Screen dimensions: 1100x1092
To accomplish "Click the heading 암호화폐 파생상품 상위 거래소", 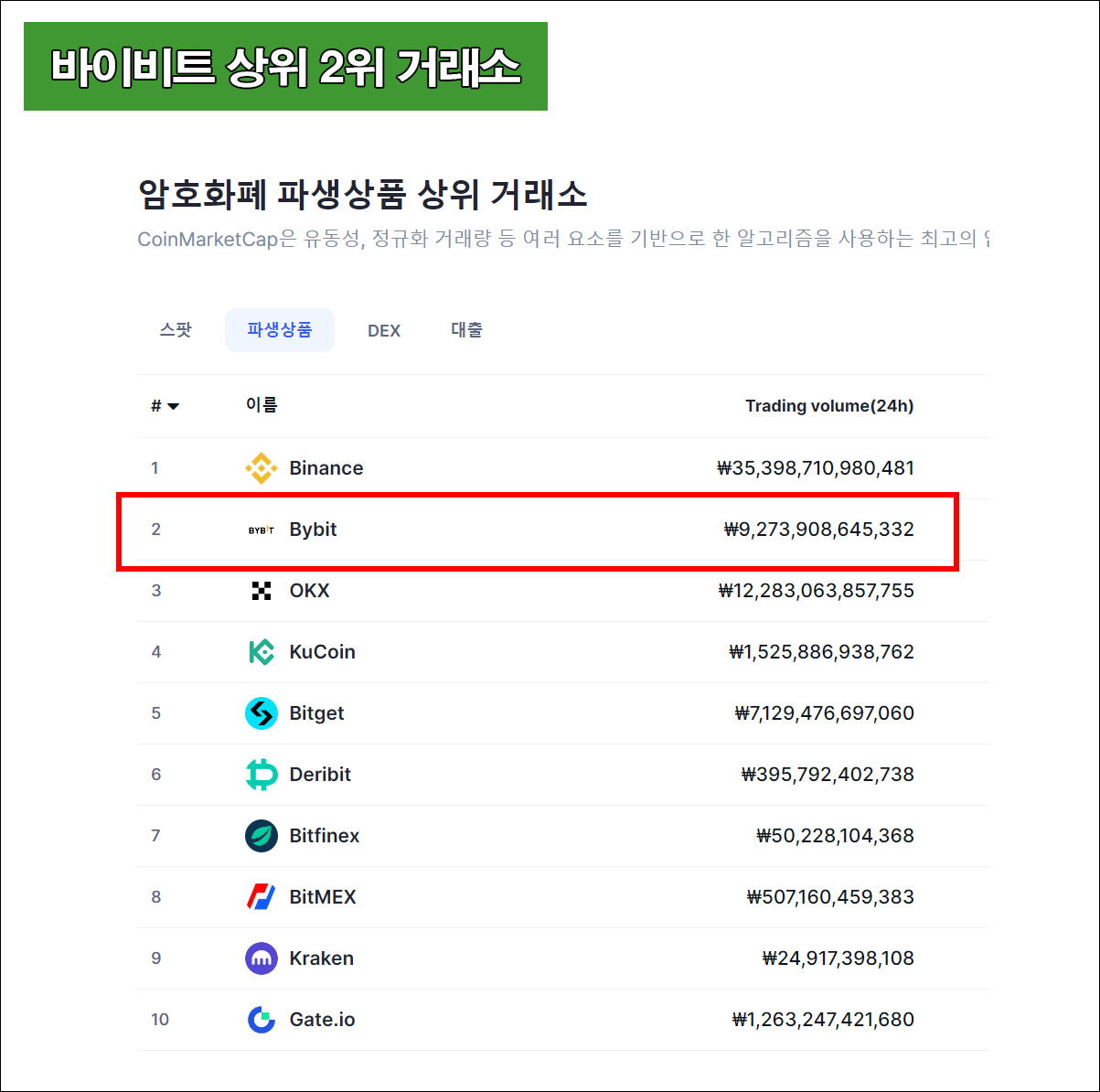I will [x=363, y=195].
